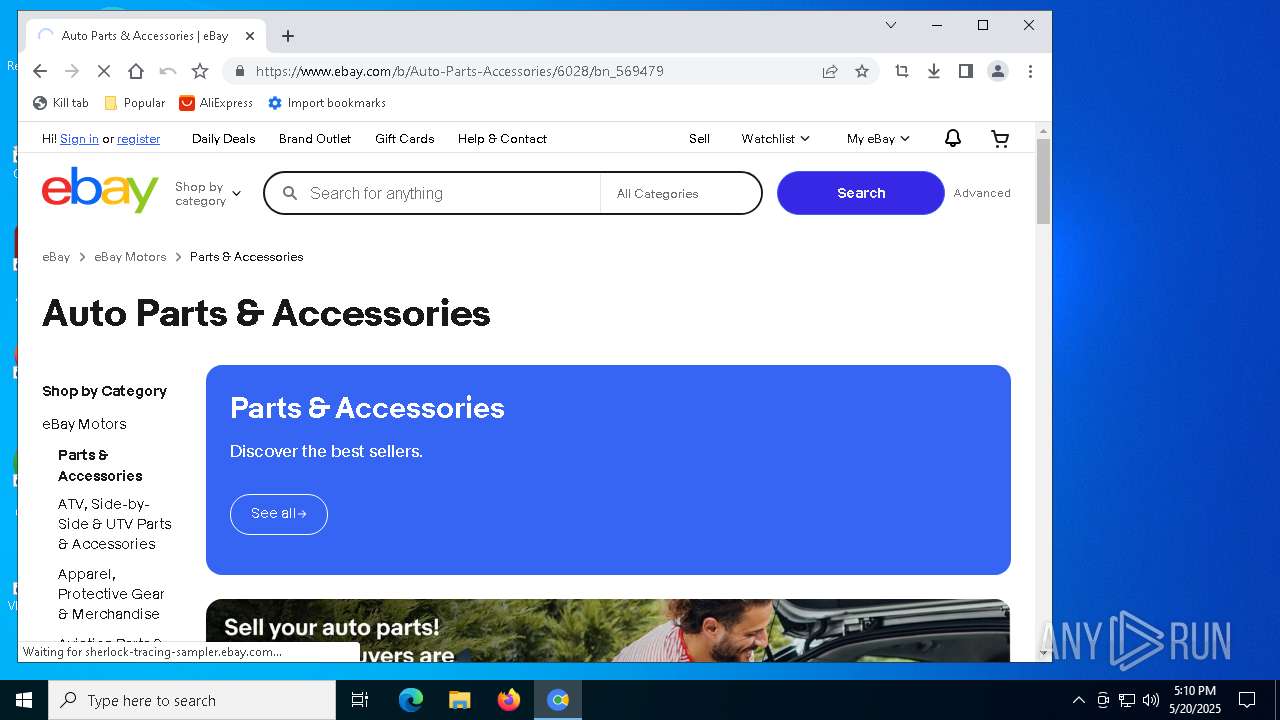Open the taskbar clock and date
This screenshot has height=720, width=1280.
(1195, 700)
